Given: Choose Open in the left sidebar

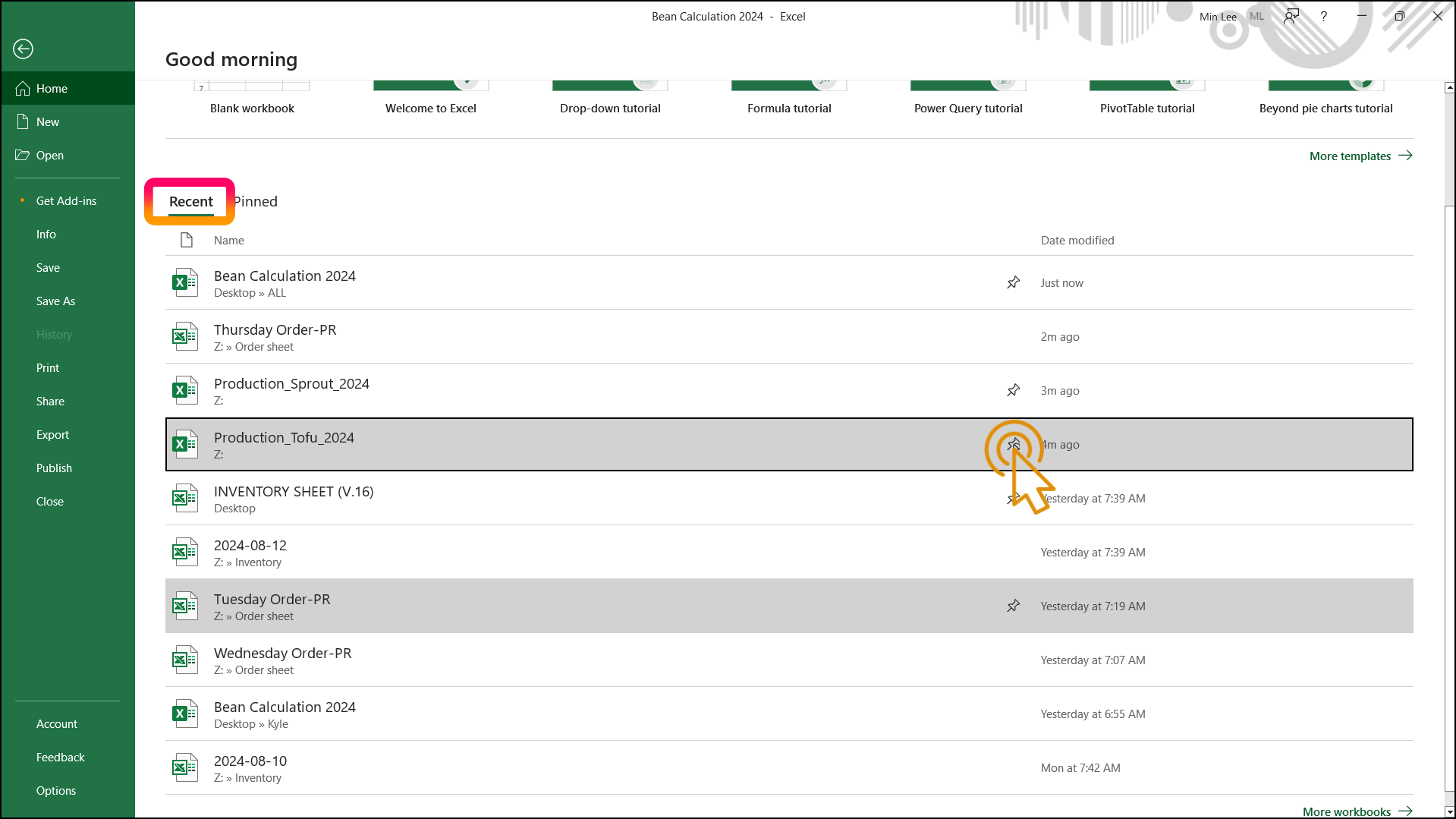Looking at the screenshot, I should point(68,155).
